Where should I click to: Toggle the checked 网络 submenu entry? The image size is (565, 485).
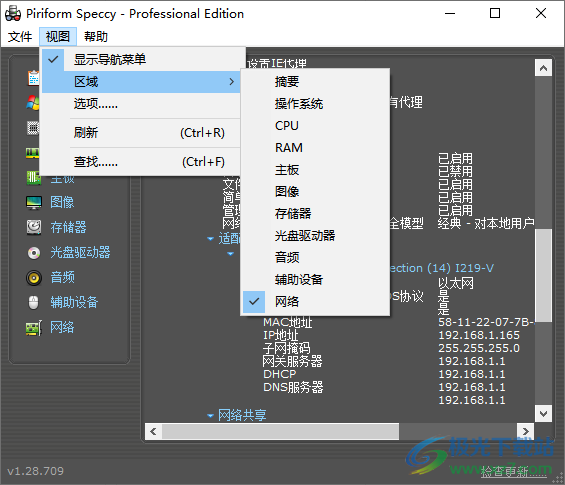315,302
